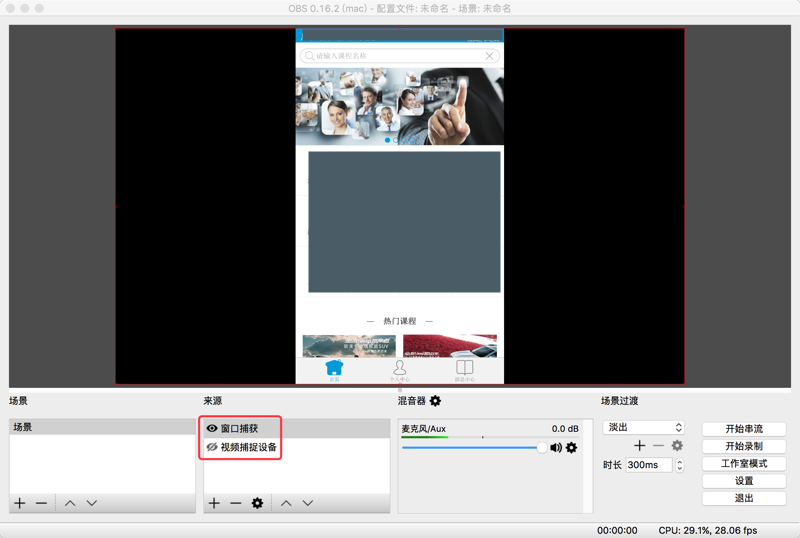Image resolution: width=800 pixels, height=538 pixels.
Task: Remove scene transition with minus
Action: [x=659, y=446]
